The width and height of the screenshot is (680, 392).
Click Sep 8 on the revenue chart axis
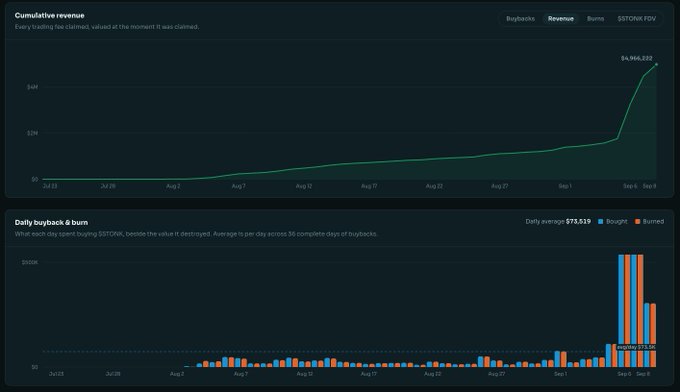coord(649,186)
